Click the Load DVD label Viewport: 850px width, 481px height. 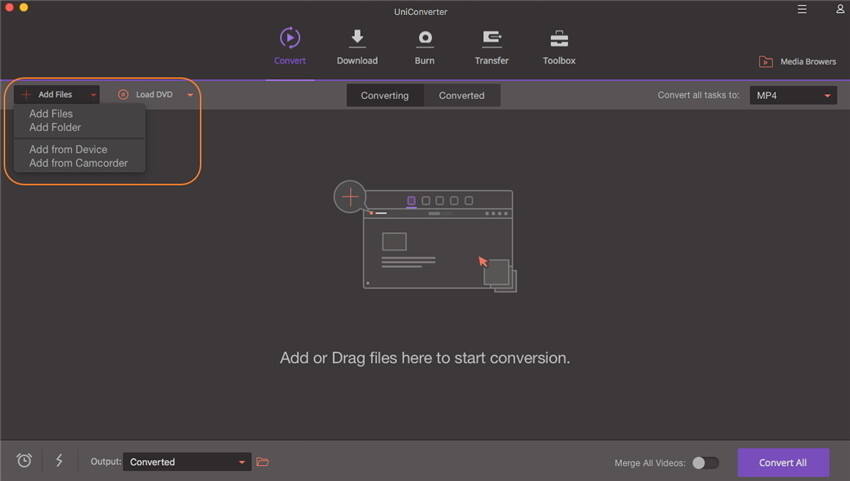coord(154,94)
